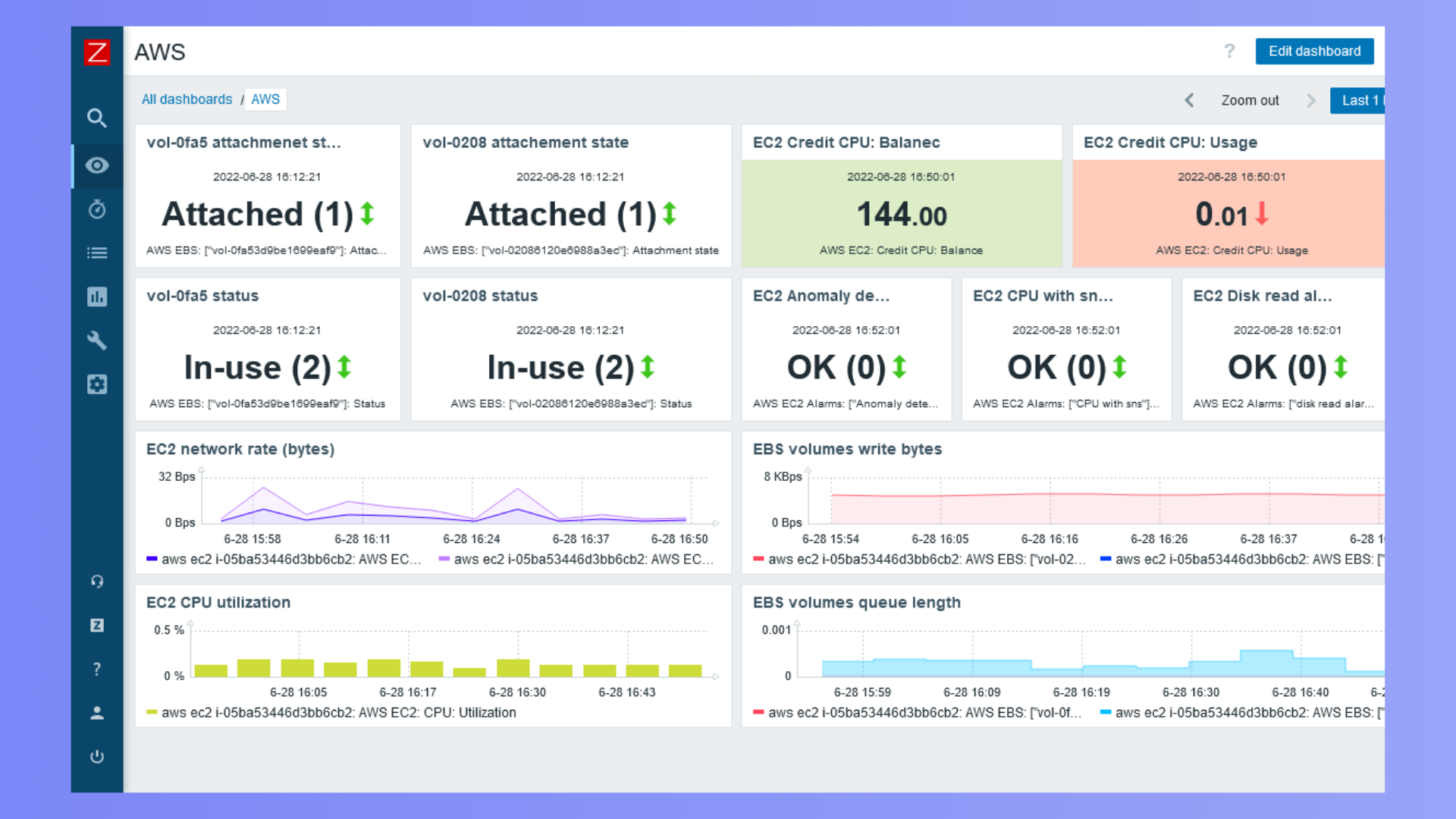Click user profile icon at sidebar bottom

pyautogui.click(x=96, y=712)
